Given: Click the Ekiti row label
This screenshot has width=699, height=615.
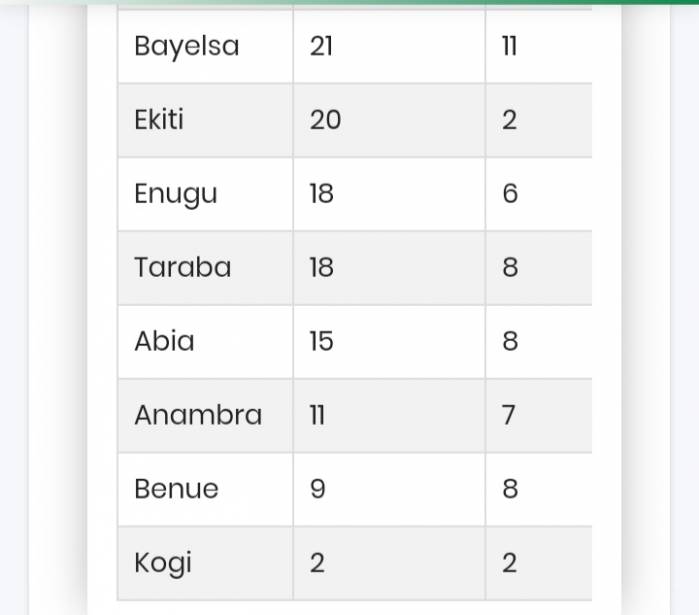Looking at the screenshot, I should [x=159, y=120].
